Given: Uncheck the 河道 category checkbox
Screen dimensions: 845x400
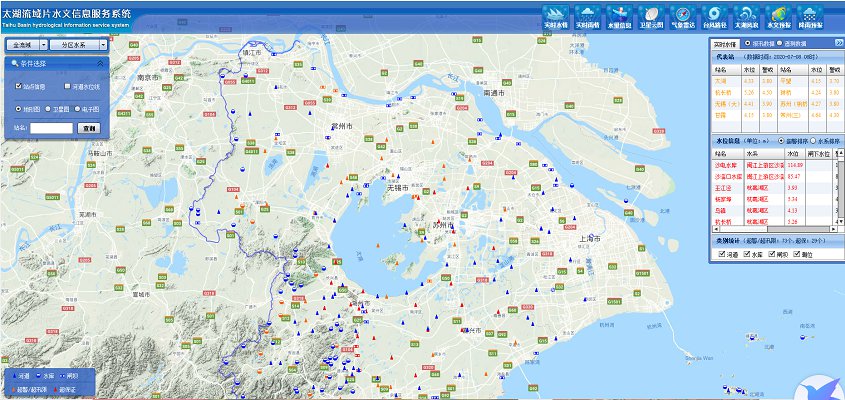Looking at the screenshot, I should click(x=722, y=254).
